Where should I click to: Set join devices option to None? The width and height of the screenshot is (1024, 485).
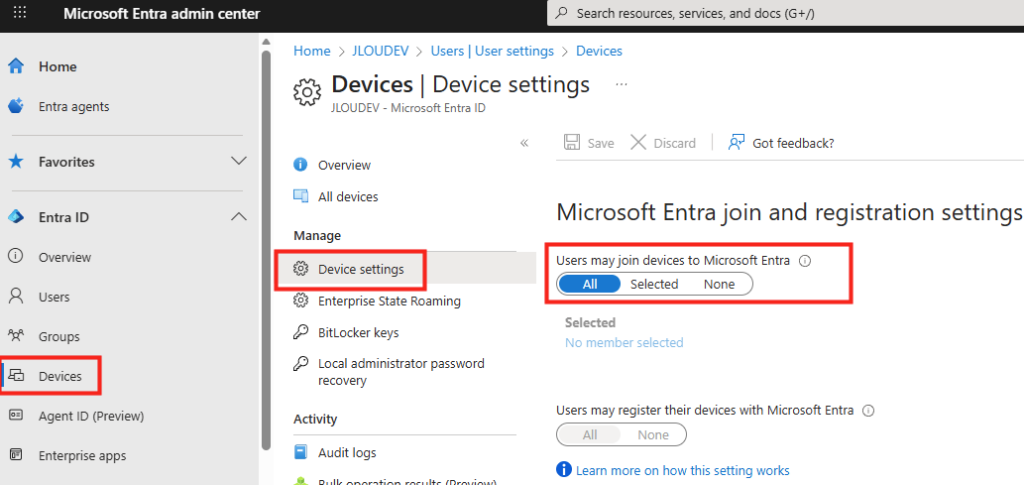point(718,284)
